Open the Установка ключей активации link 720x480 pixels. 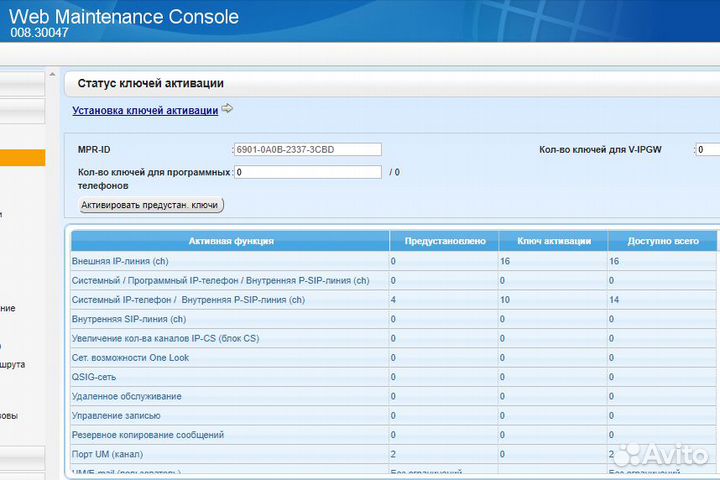pyautogui.click(x=145, y=111)
